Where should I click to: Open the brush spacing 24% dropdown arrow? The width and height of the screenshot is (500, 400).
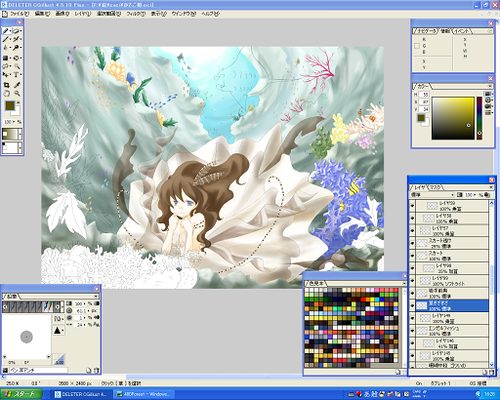[84, 324]
